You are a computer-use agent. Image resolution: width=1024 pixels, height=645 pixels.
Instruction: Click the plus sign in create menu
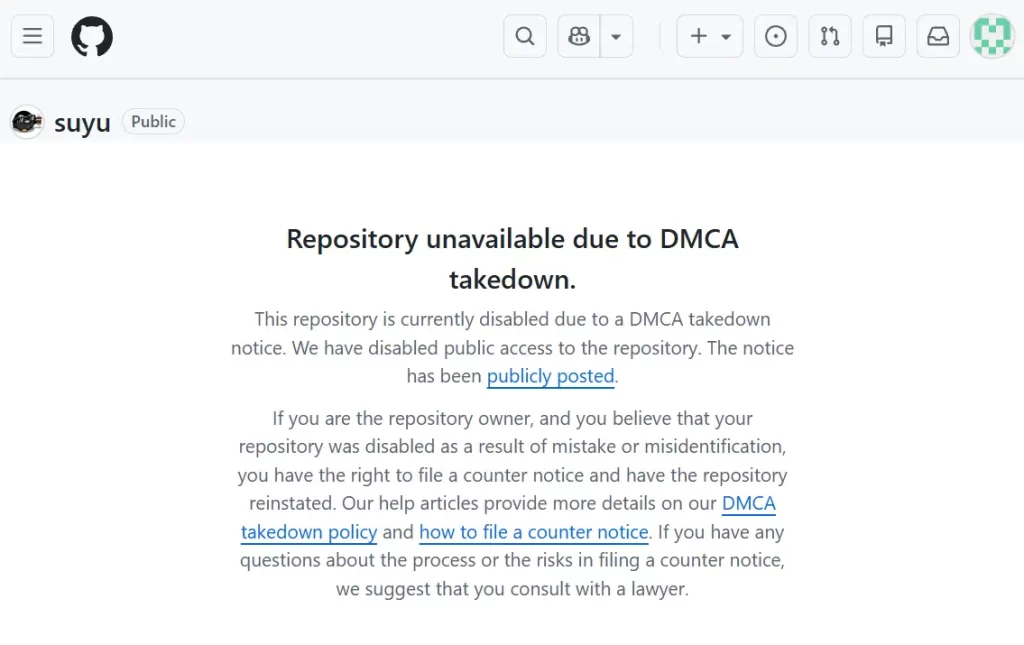pyautogui.click(x=699, y=36)
